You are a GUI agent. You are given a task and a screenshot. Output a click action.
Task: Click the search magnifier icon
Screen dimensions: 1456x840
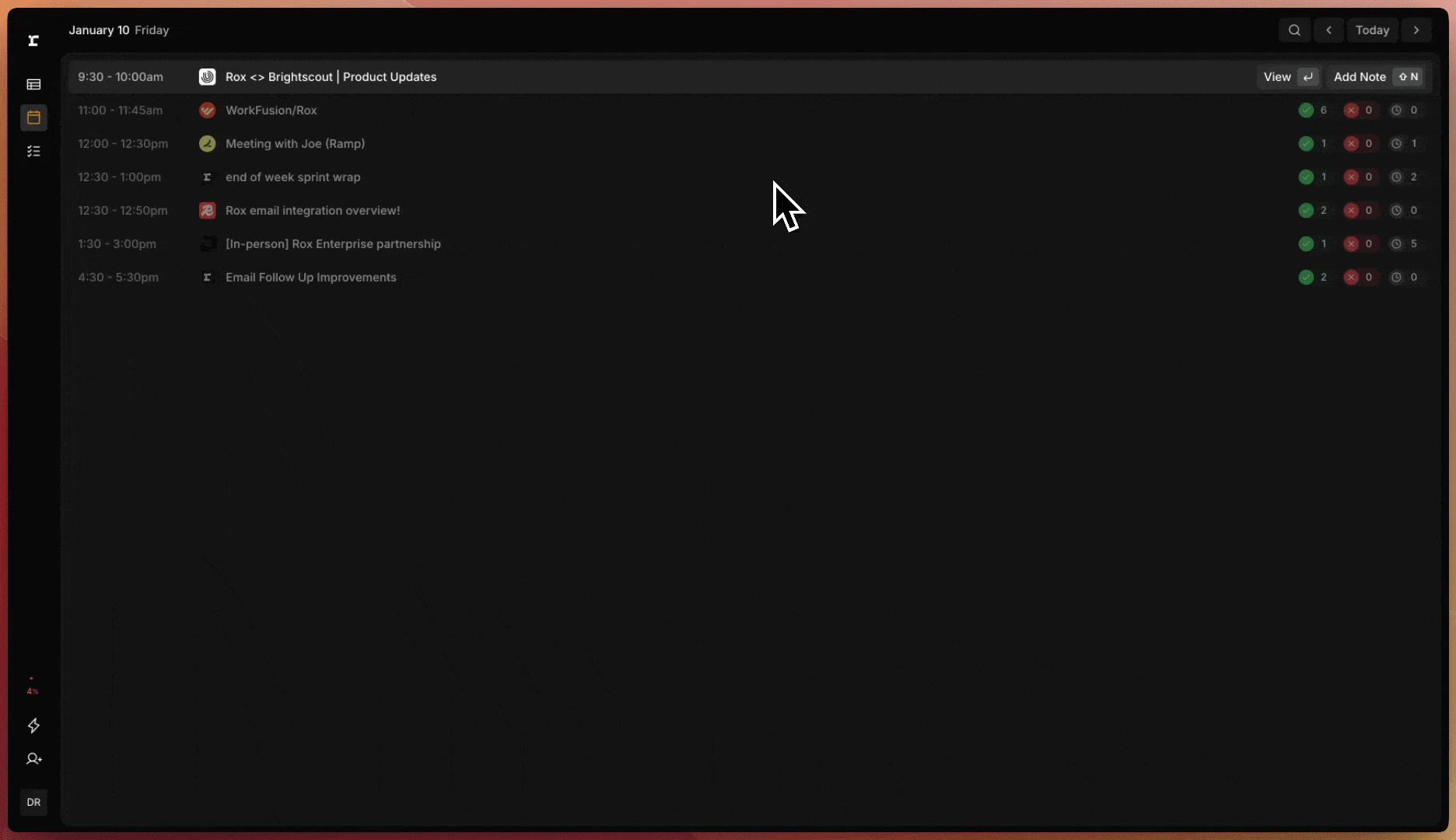coord(1294,30)
